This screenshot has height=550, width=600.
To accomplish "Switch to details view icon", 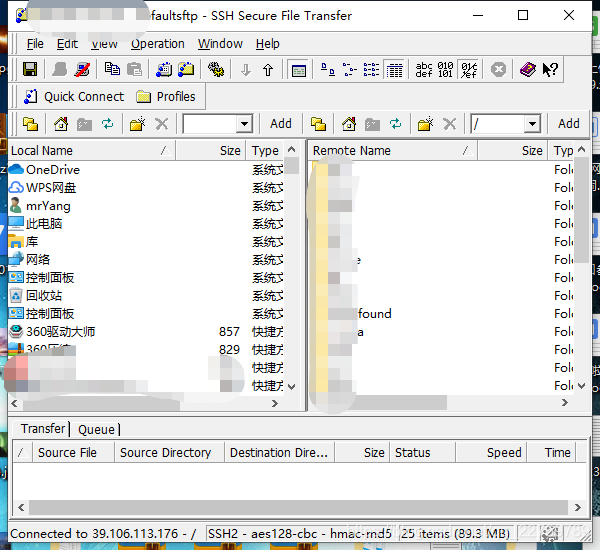I will [x=395, y=70].
